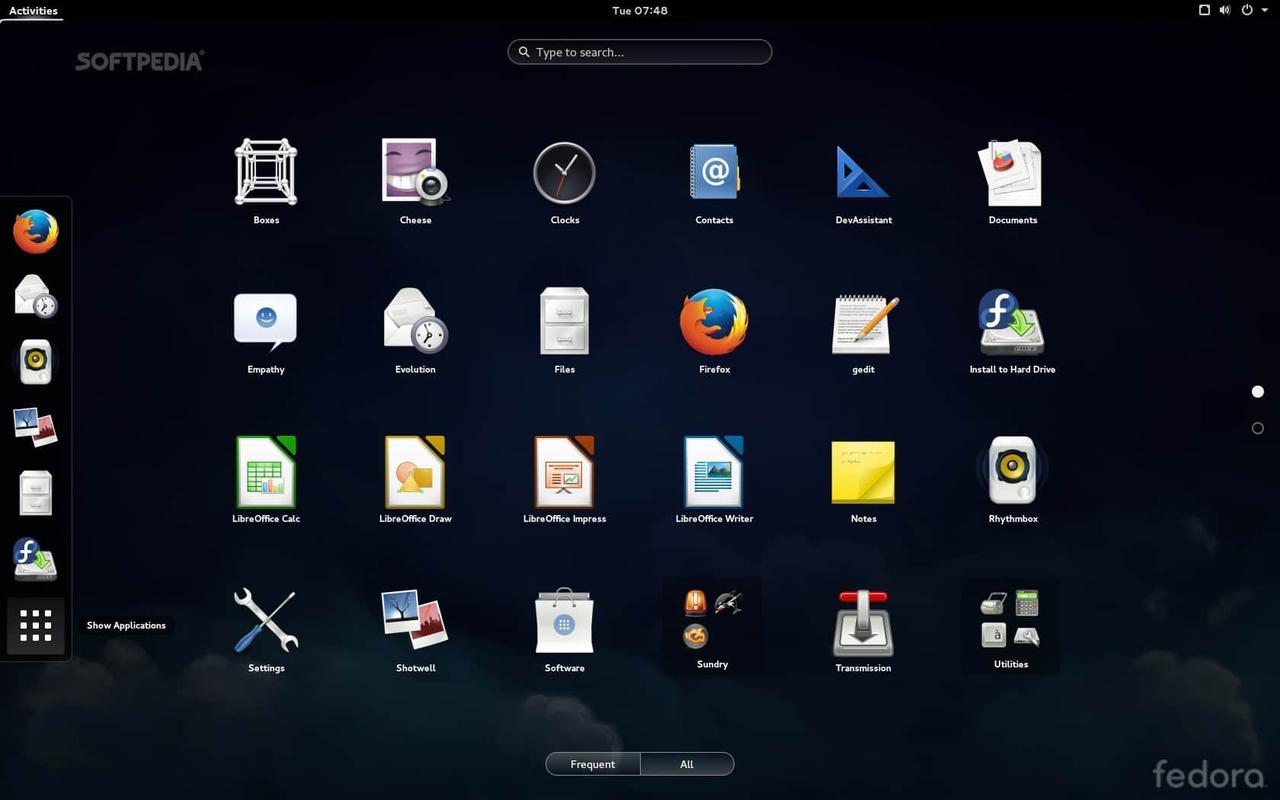Switch to the All tab
Image resolution: width=1280 pixels, height=800 pixels.
pos(687,764)
